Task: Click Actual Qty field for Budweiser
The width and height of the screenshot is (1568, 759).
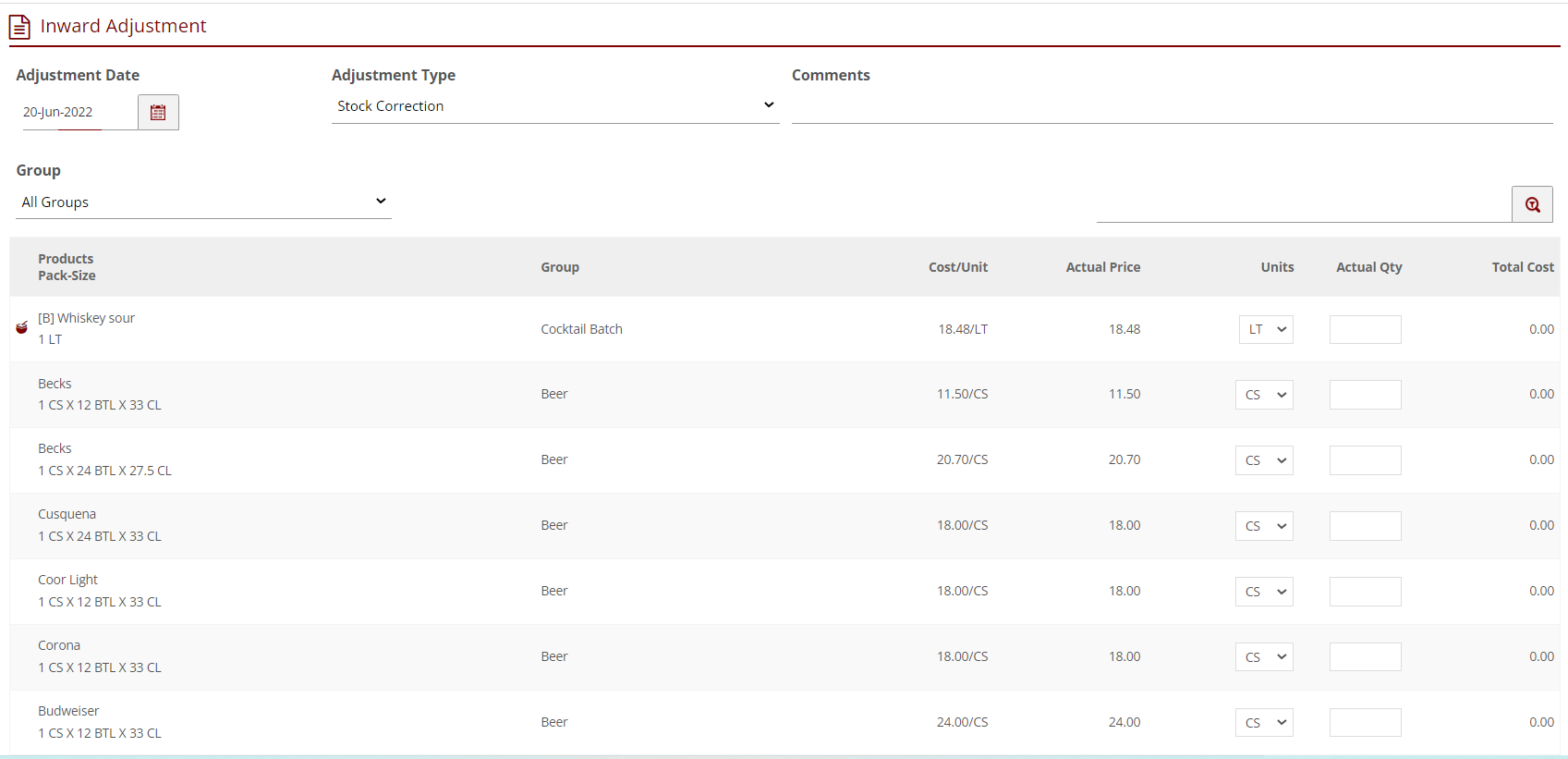Action: pos(1365,723)
